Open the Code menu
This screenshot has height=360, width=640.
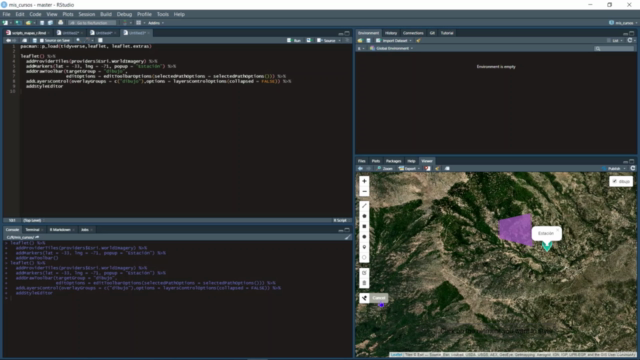coord(35,14)
